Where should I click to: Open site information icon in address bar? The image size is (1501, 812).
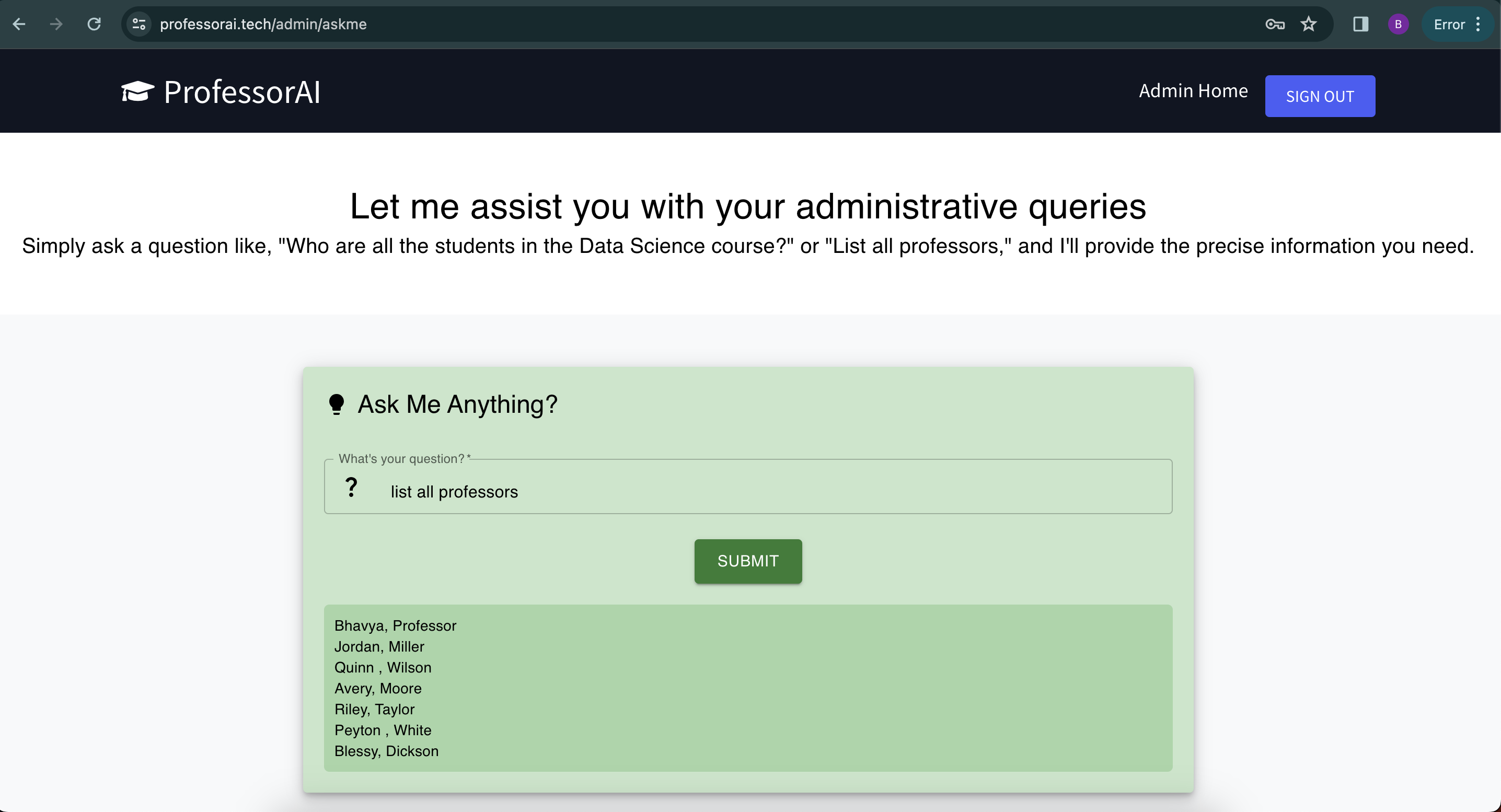138,24
